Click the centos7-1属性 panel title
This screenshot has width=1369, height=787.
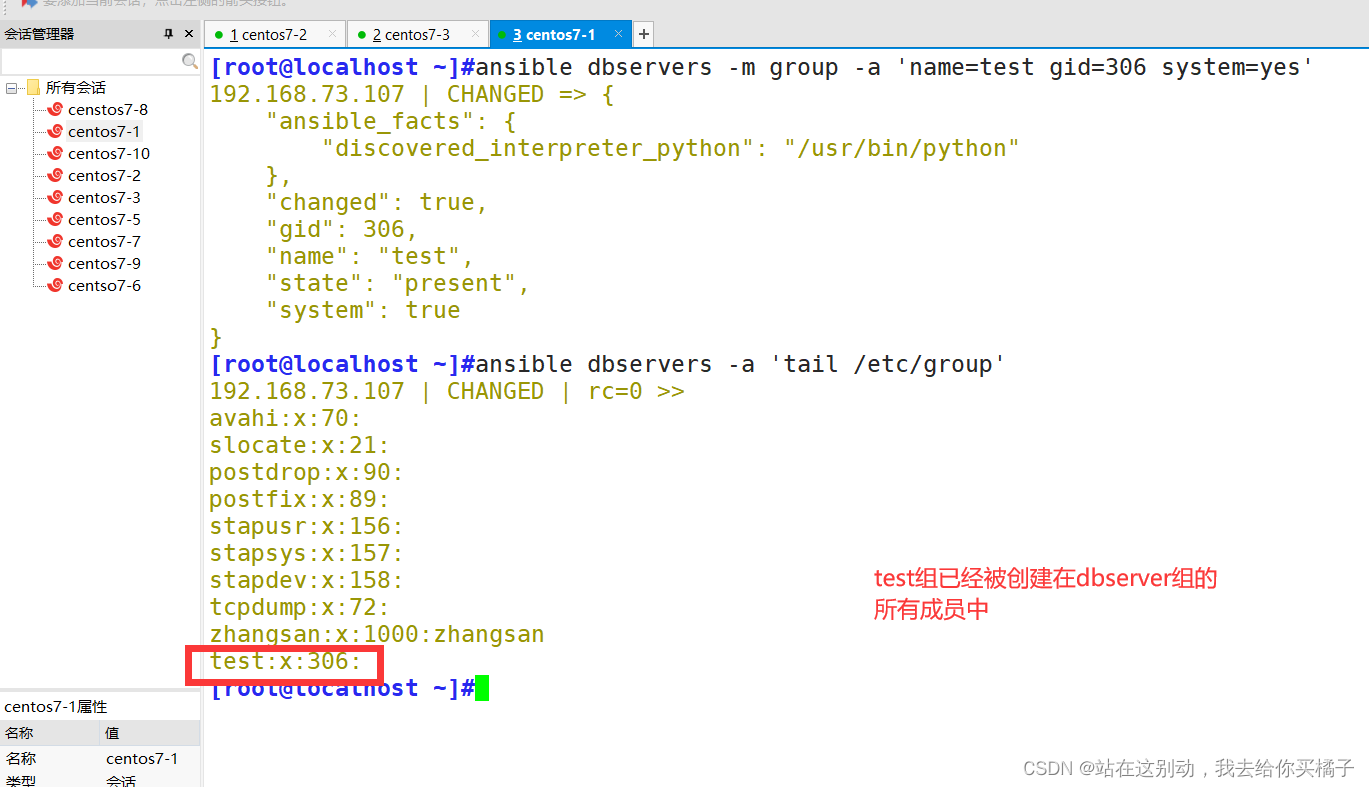(x=56, y=707)
